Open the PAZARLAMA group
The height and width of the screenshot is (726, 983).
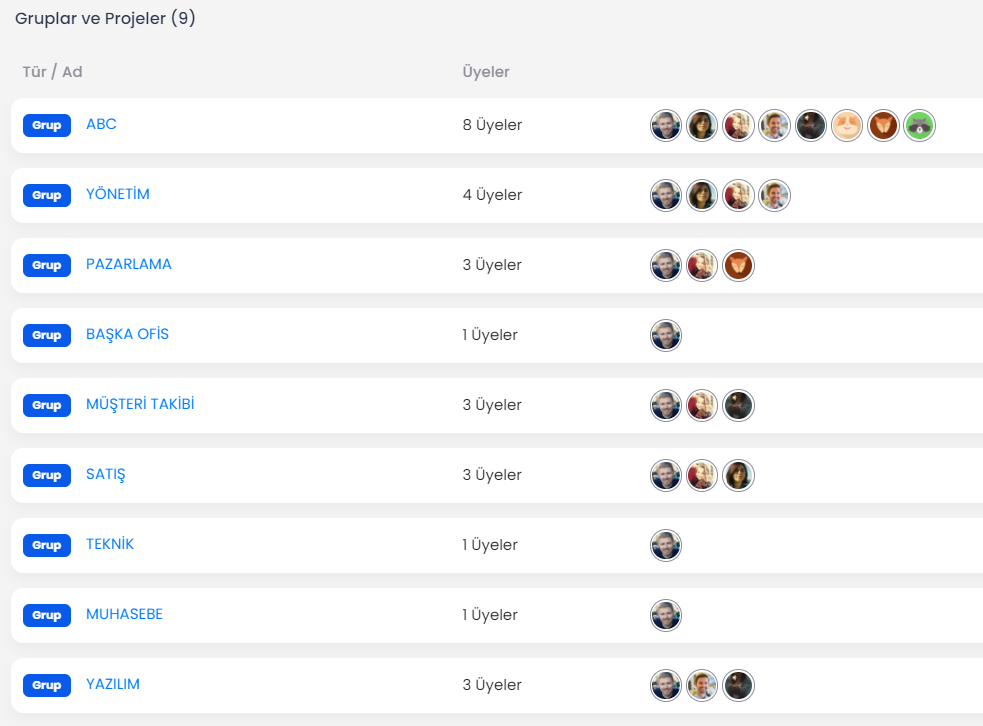coord(129,264)
